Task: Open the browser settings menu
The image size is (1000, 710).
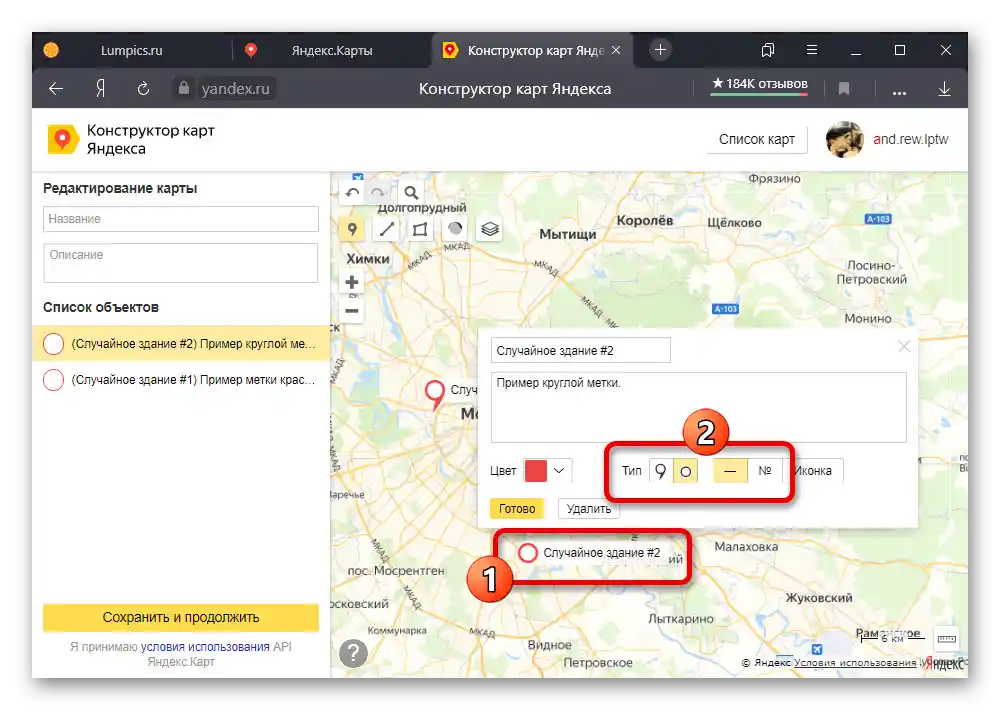Action: click(811, 50)
